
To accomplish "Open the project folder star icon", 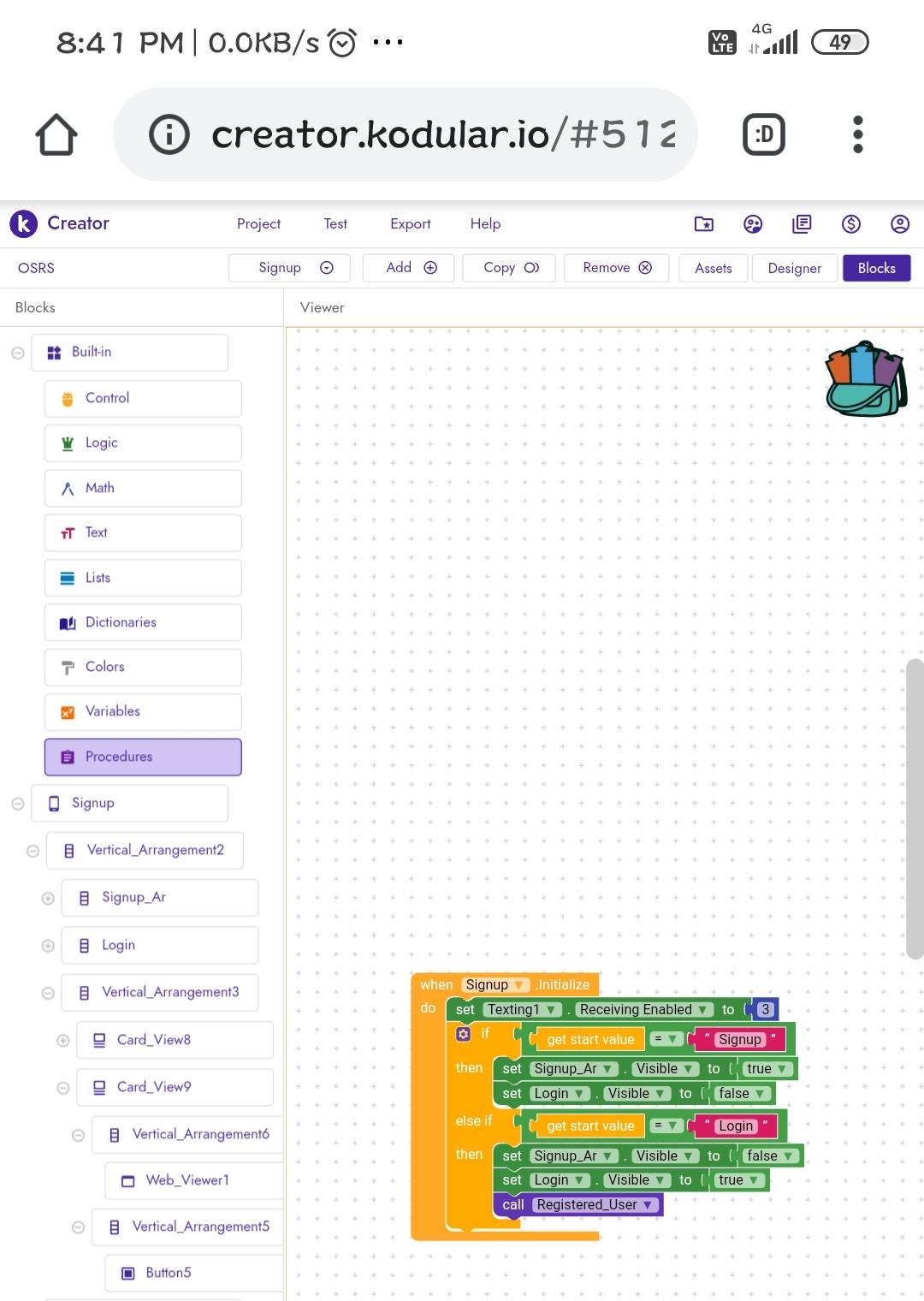I will point(703,223).
